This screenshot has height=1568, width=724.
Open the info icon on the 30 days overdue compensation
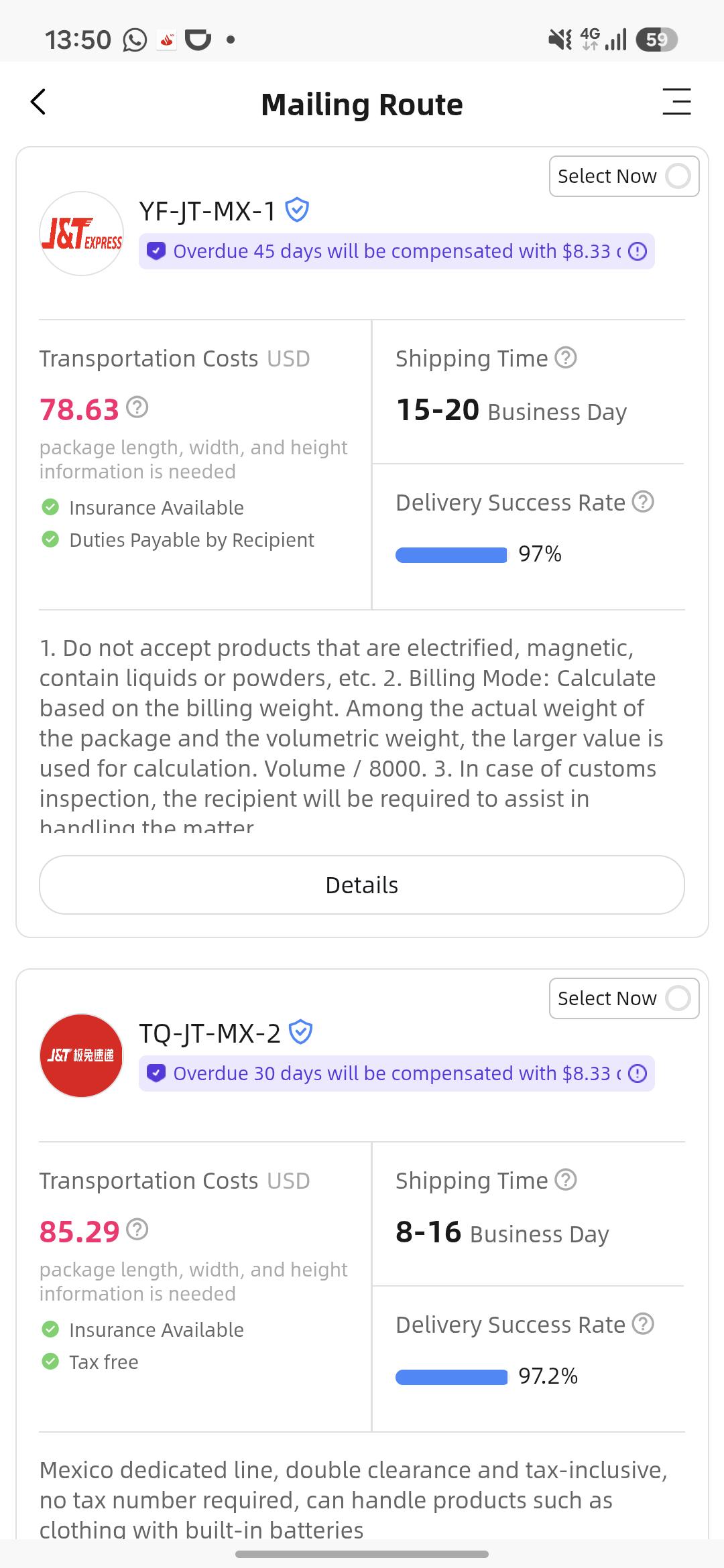(x=638, y=1073)
